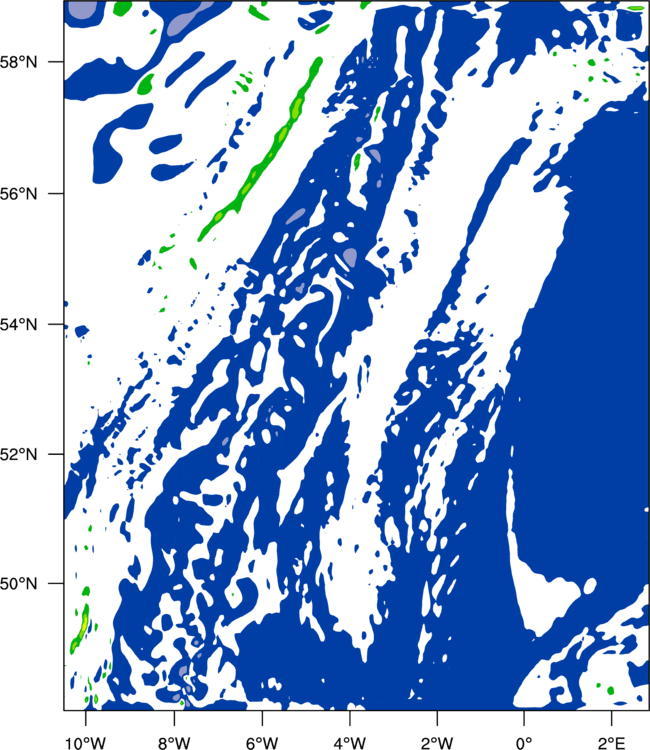
Task: Click the 52°N latitude label
Action: pyautogui.click(x=18, y=454)
